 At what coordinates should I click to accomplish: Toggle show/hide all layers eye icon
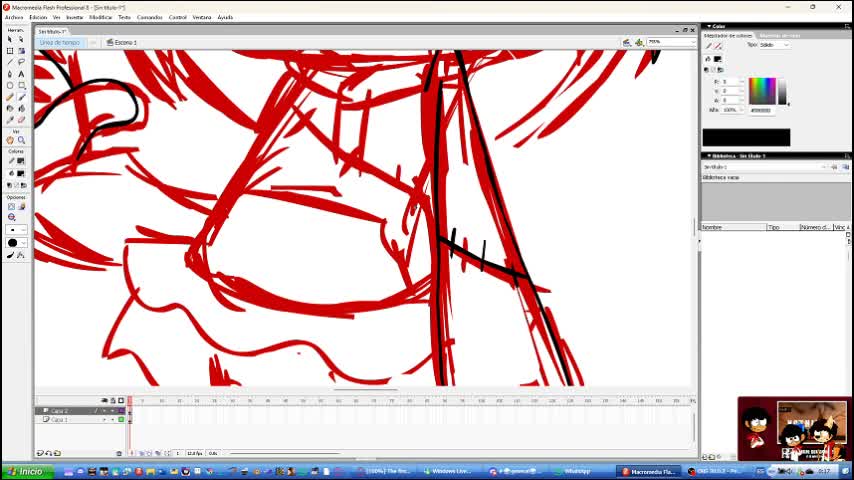(x=103, y=401)
